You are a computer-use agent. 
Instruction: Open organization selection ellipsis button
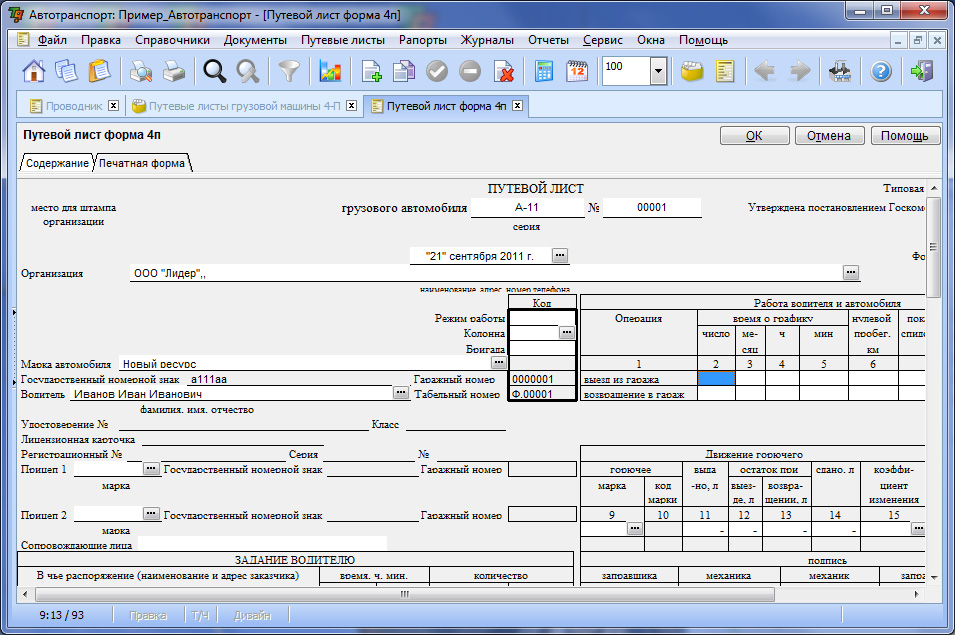pyautogui.click(x=851, y=272)
